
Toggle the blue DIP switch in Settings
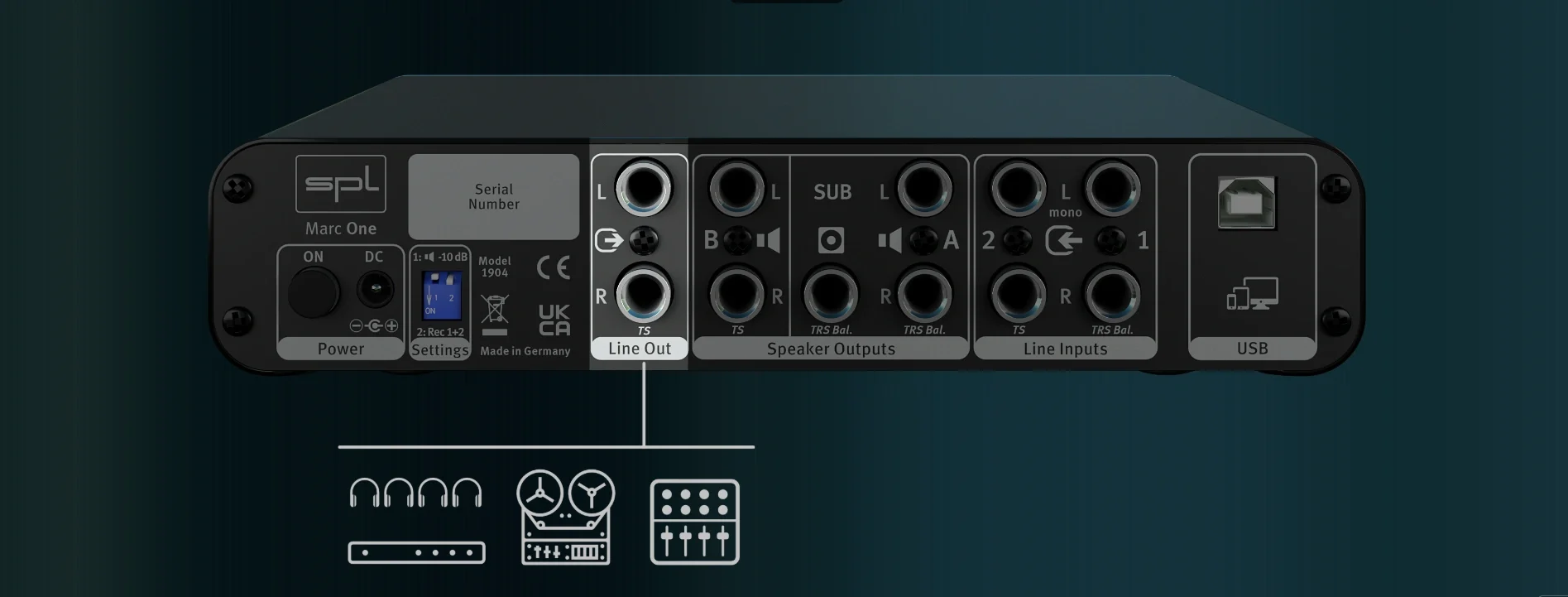[442, 295]
